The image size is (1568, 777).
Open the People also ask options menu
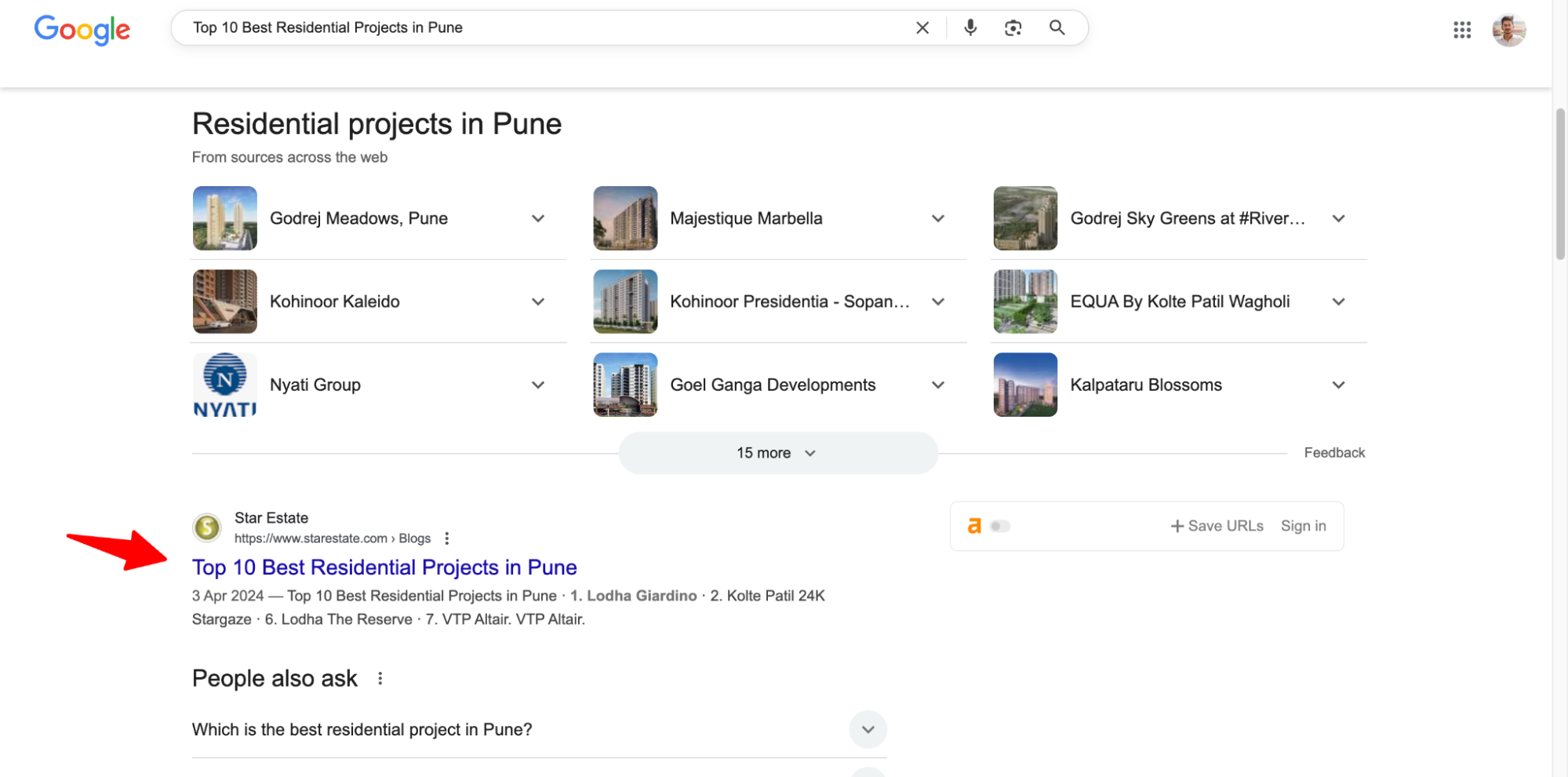coord(381,677)
